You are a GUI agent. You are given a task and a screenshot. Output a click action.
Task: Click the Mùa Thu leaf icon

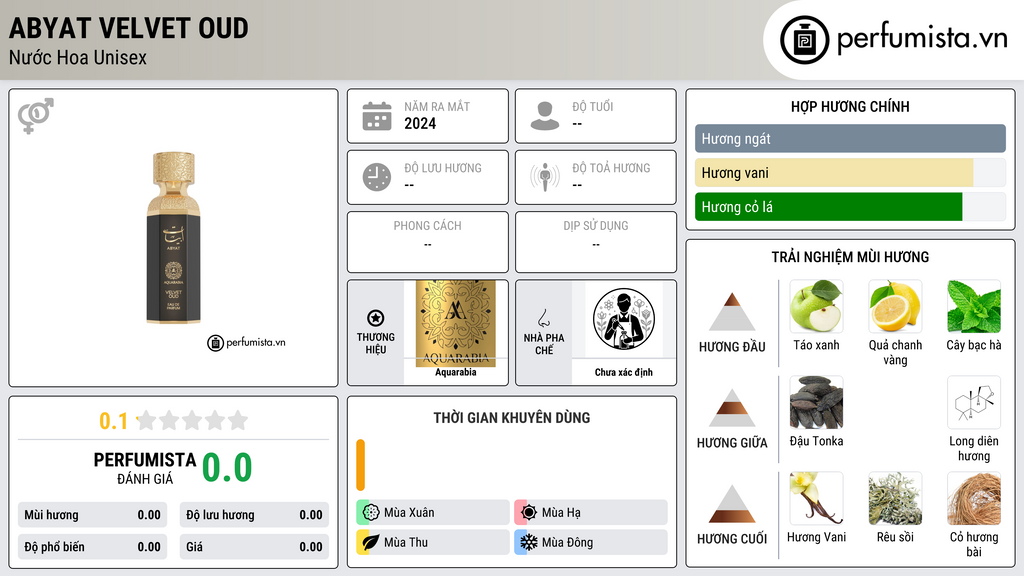coord(371,542)
